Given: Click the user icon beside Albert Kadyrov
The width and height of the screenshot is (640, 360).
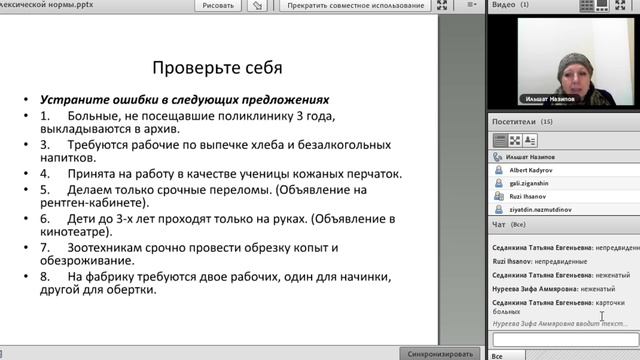Looking at the screenshot, I should [x=499, y=170].
